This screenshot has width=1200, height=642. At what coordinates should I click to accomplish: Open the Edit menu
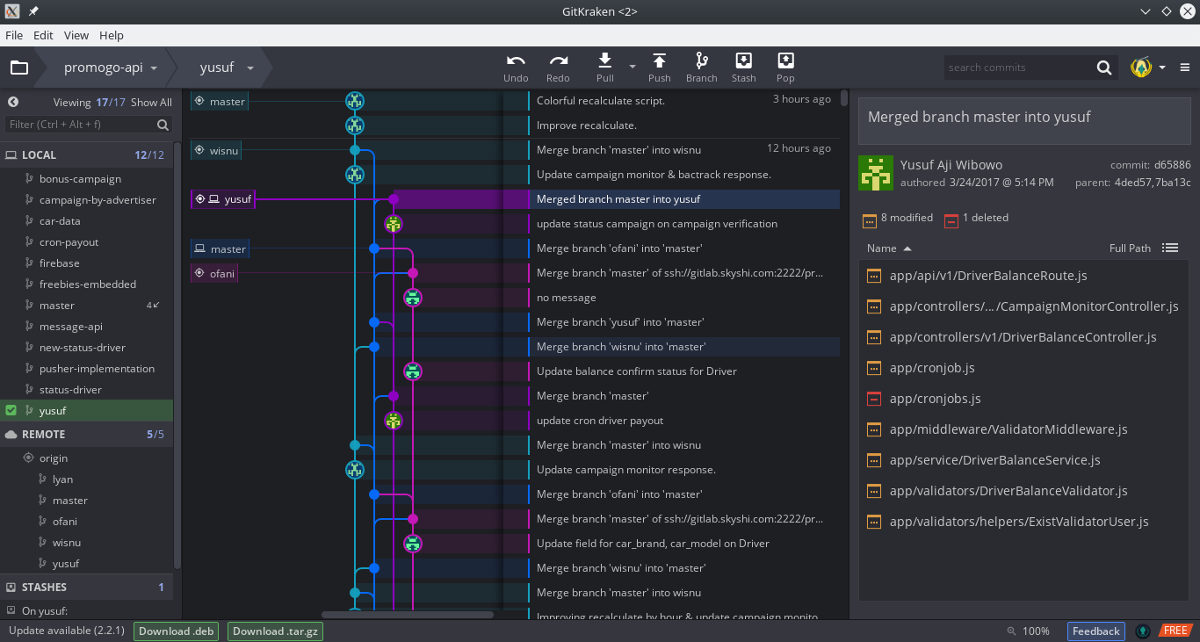click(x=42, y=35)
